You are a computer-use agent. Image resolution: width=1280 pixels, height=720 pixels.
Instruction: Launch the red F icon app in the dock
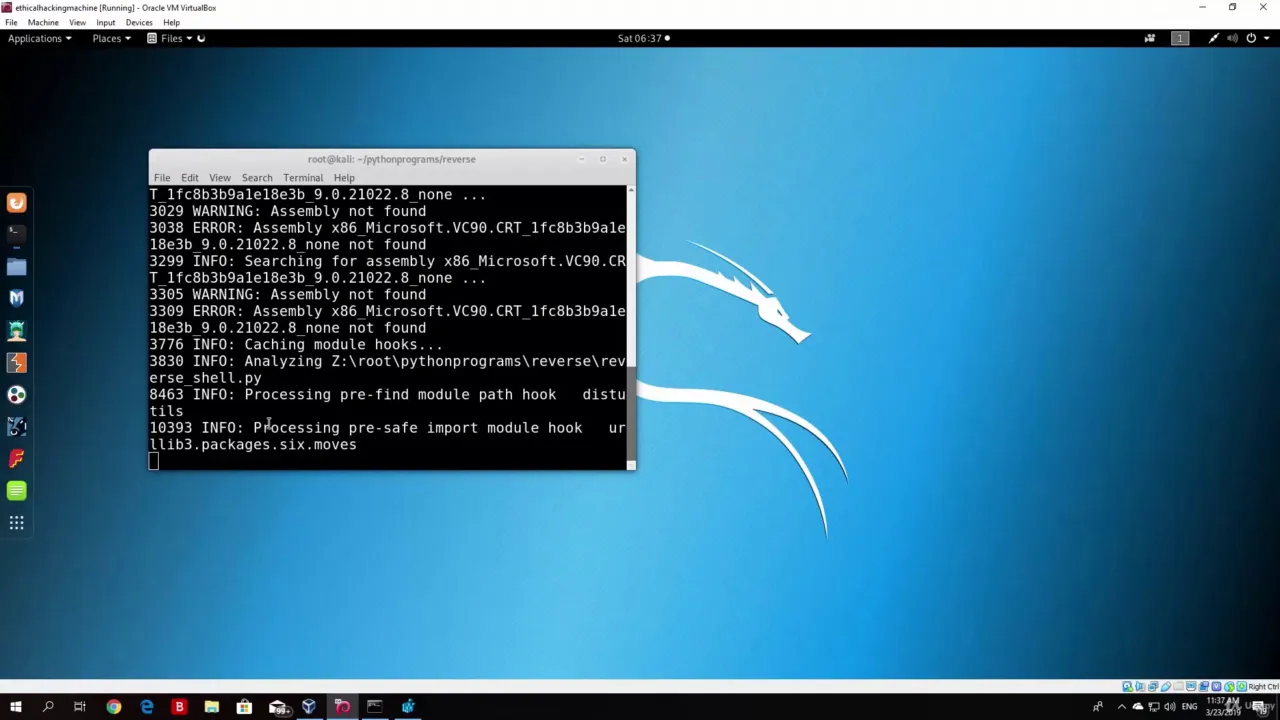16,459
